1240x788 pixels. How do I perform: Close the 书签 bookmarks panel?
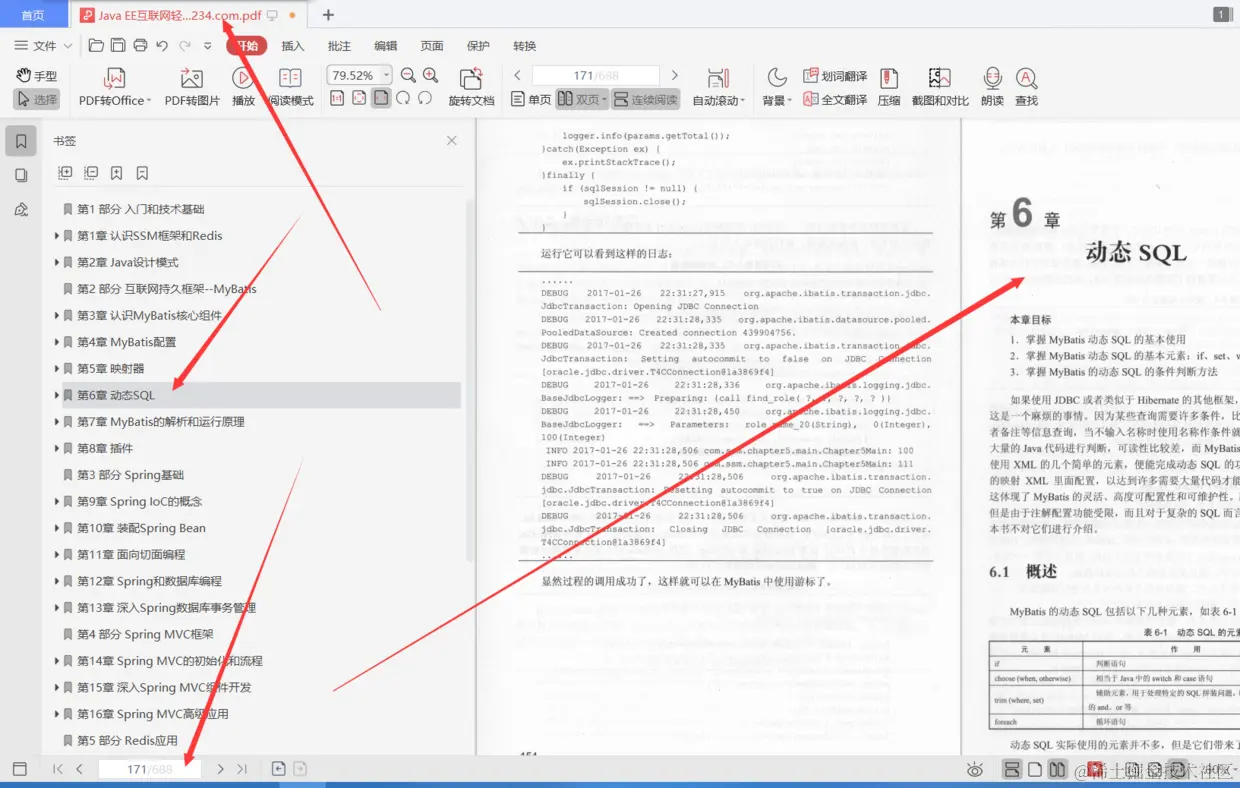[452, 141]
